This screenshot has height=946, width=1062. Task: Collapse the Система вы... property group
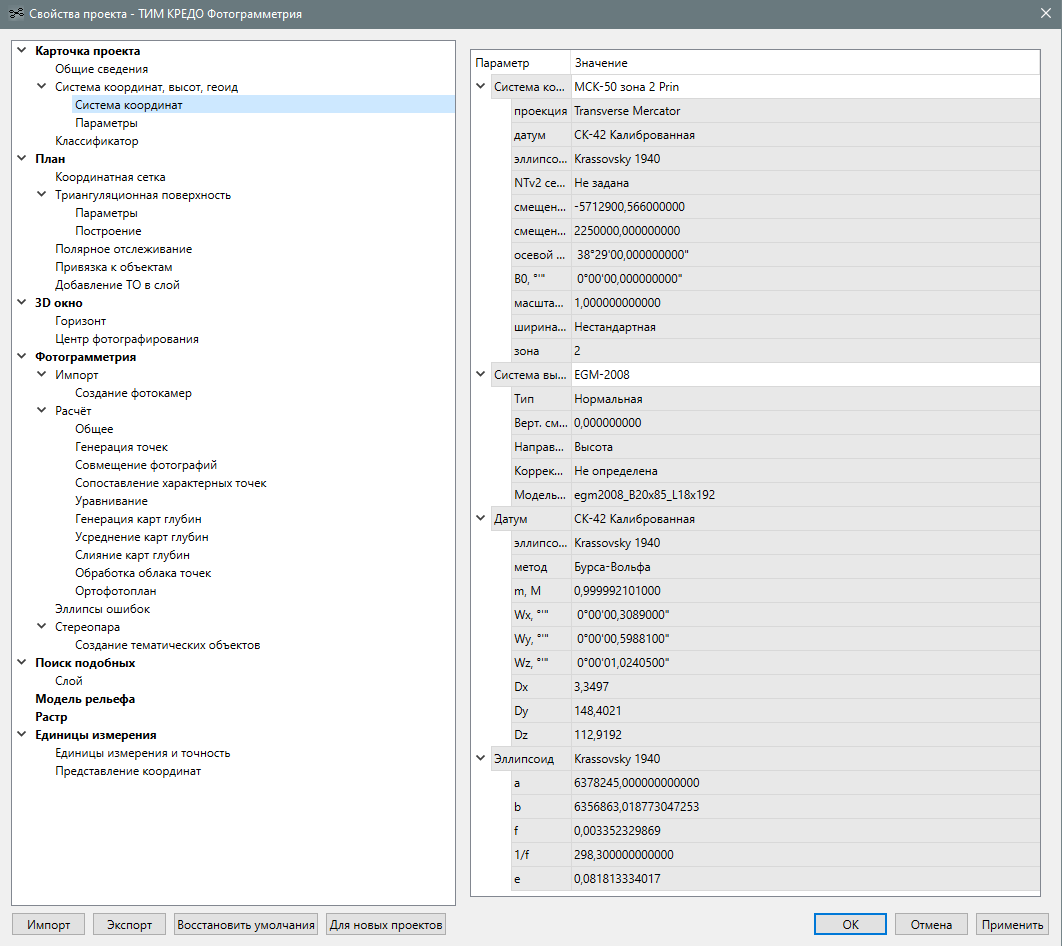480,374
